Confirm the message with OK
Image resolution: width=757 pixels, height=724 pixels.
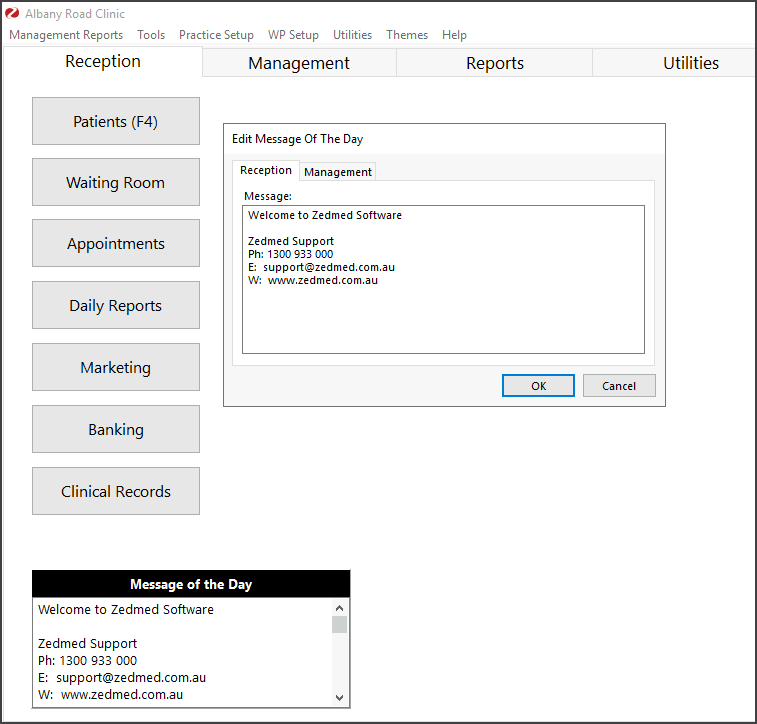pos(538,386)
